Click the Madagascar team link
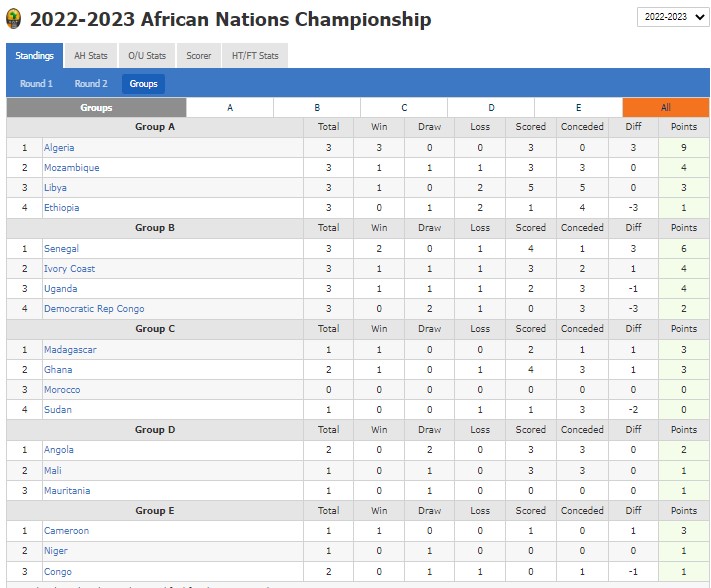 pyautogui.click(x=68, y=350)
